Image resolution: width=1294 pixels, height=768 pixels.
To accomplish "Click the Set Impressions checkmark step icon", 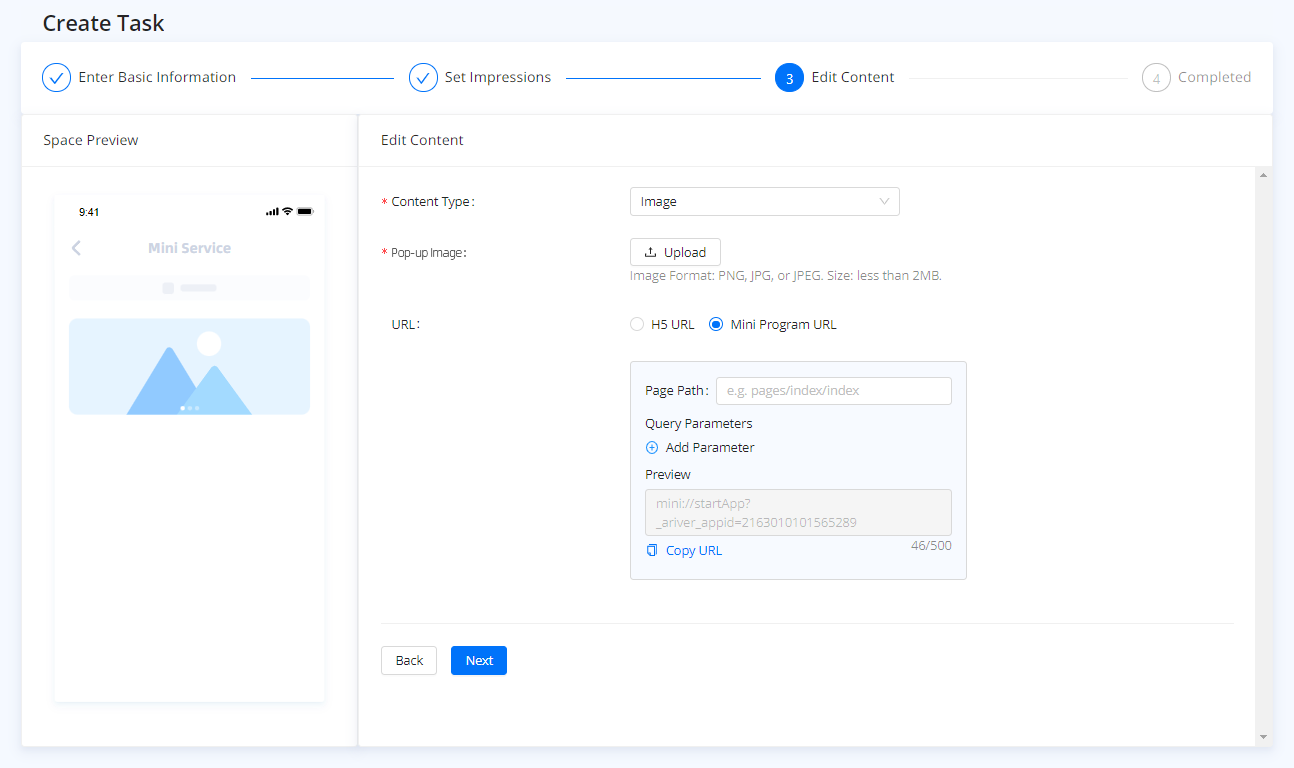I will coord(423,78).
